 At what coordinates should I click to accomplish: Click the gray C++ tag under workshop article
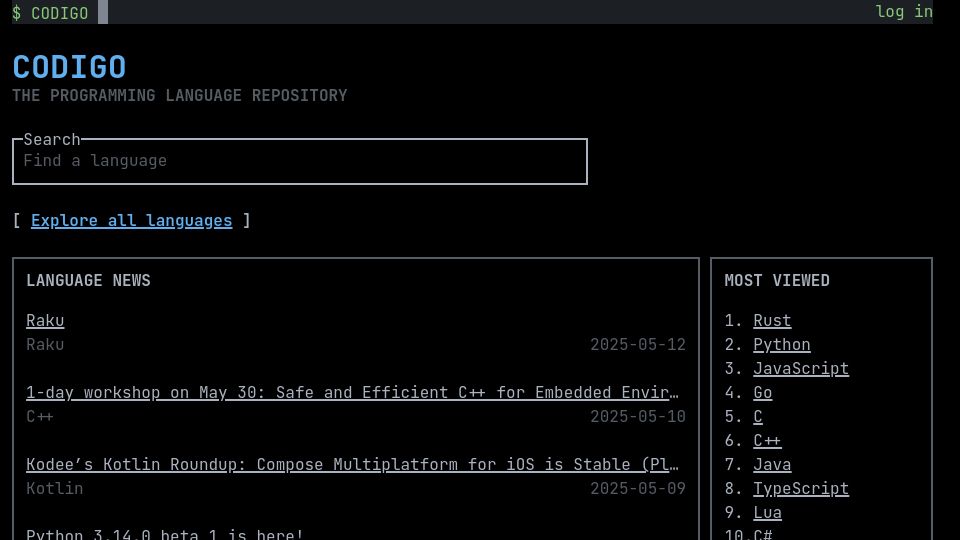click(40, 416)
